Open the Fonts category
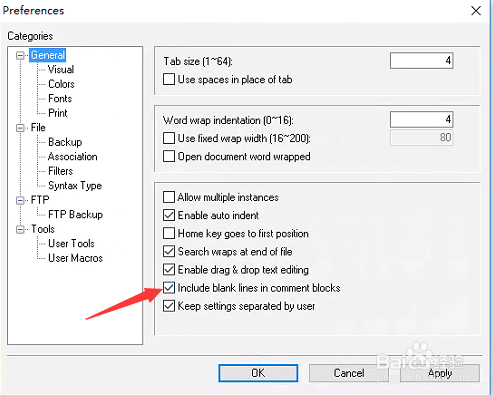The height and width of the screenshot is (395, 493). click(x=60, y=98)
